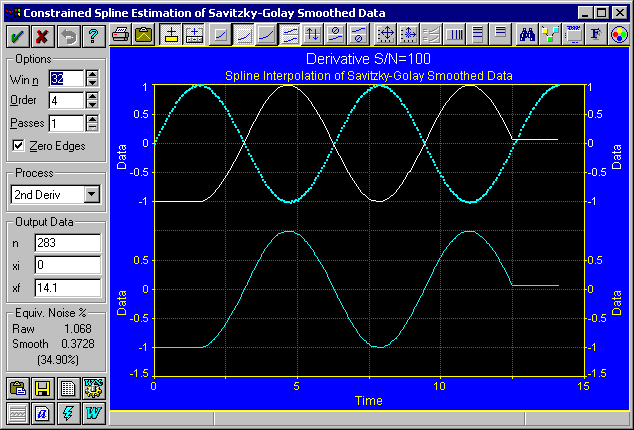Click the up-down arrows toolbar icon
Screen dimensions: 634x430
tap(313, 35)
